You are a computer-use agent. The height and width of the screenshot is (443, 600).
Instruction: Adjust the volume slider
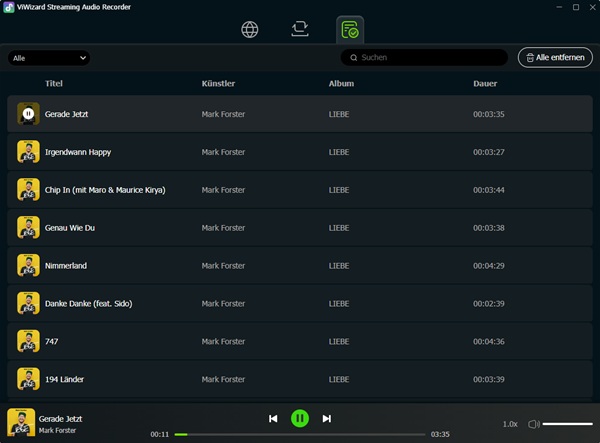567,424
